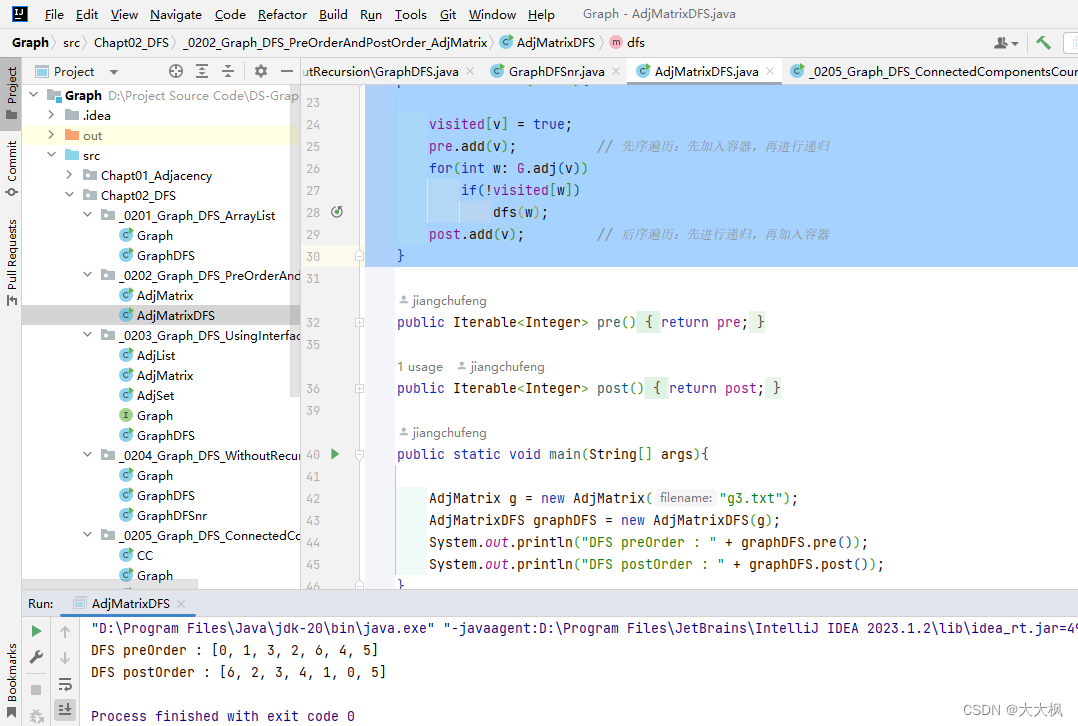This screenshot has width=1078, height=726.
Task: Click the run main gutter arrow on line 40
Action: coord(335,454)
